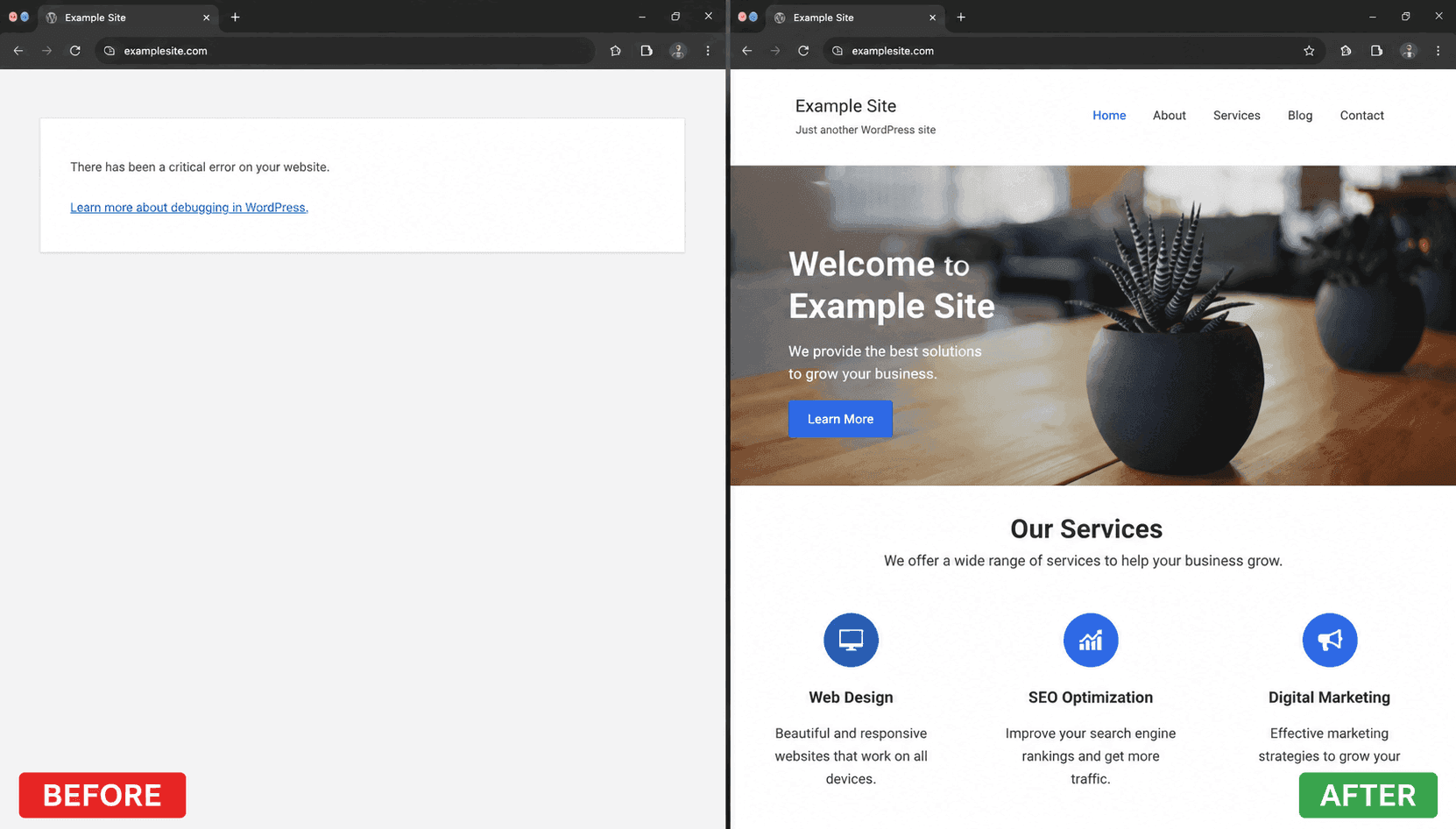Reload the page in the right browser window
Viewport: 1456px width, 829px height.
coord(803,51)
